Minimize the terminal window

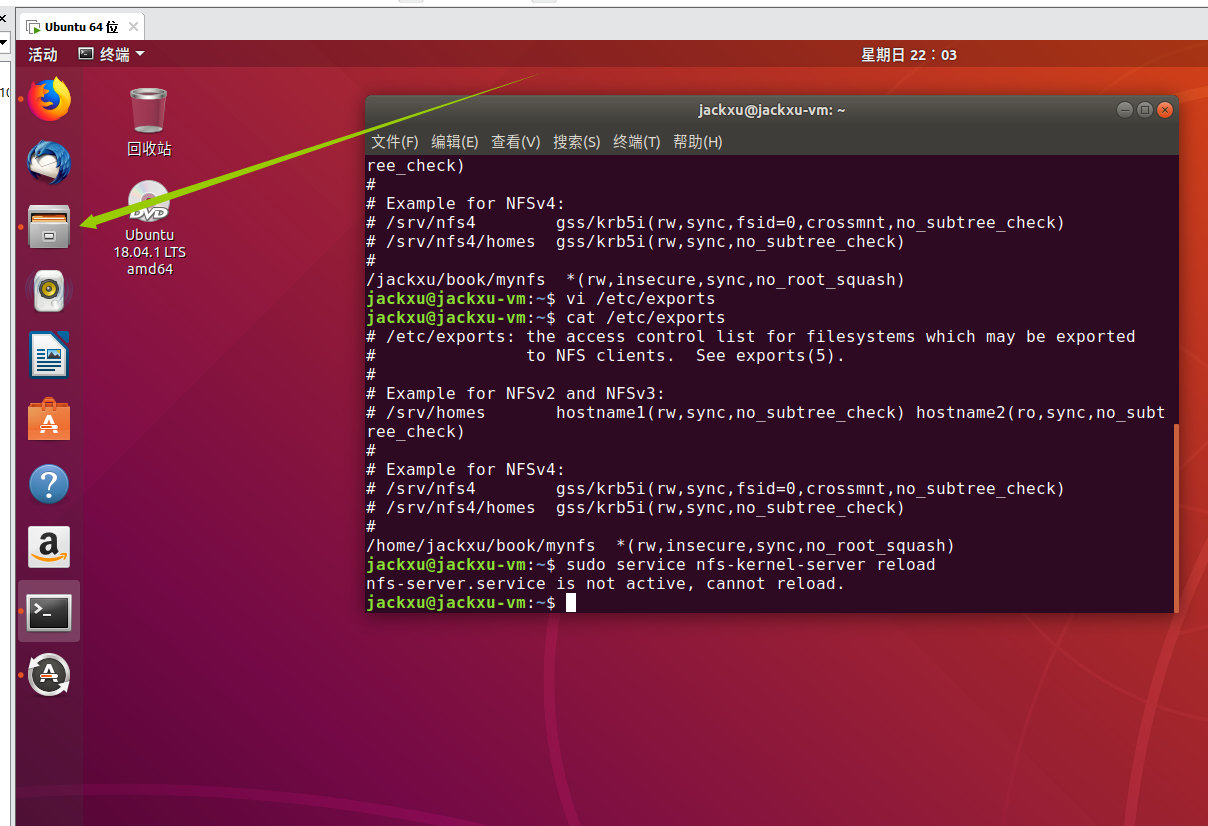click(x=1125, y=110)
